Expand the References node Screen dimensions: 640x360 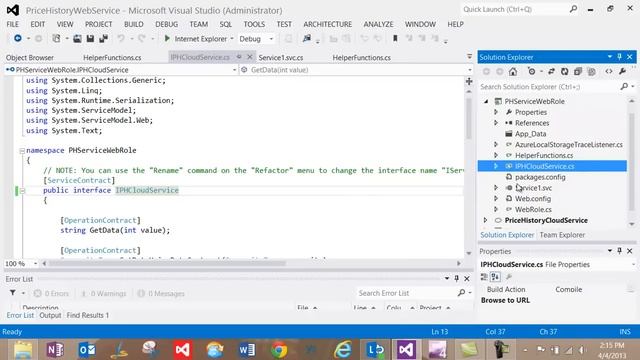coord(496,122)
